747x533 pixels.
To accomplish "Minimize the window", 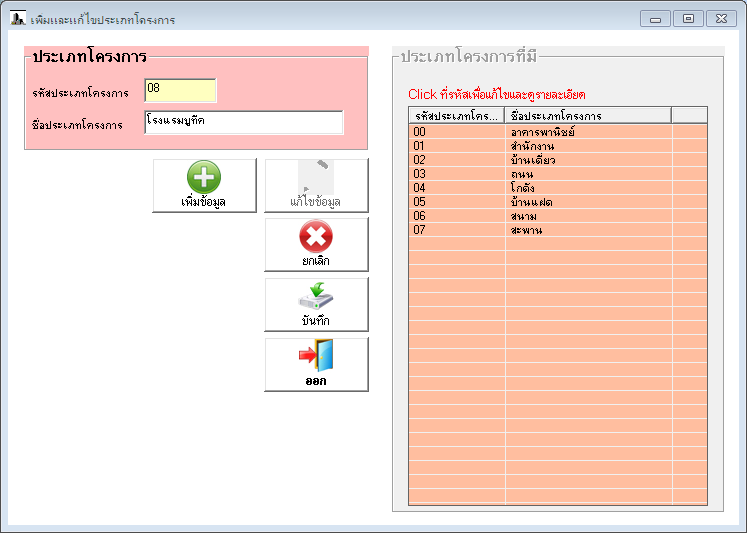I will (656, 19).
